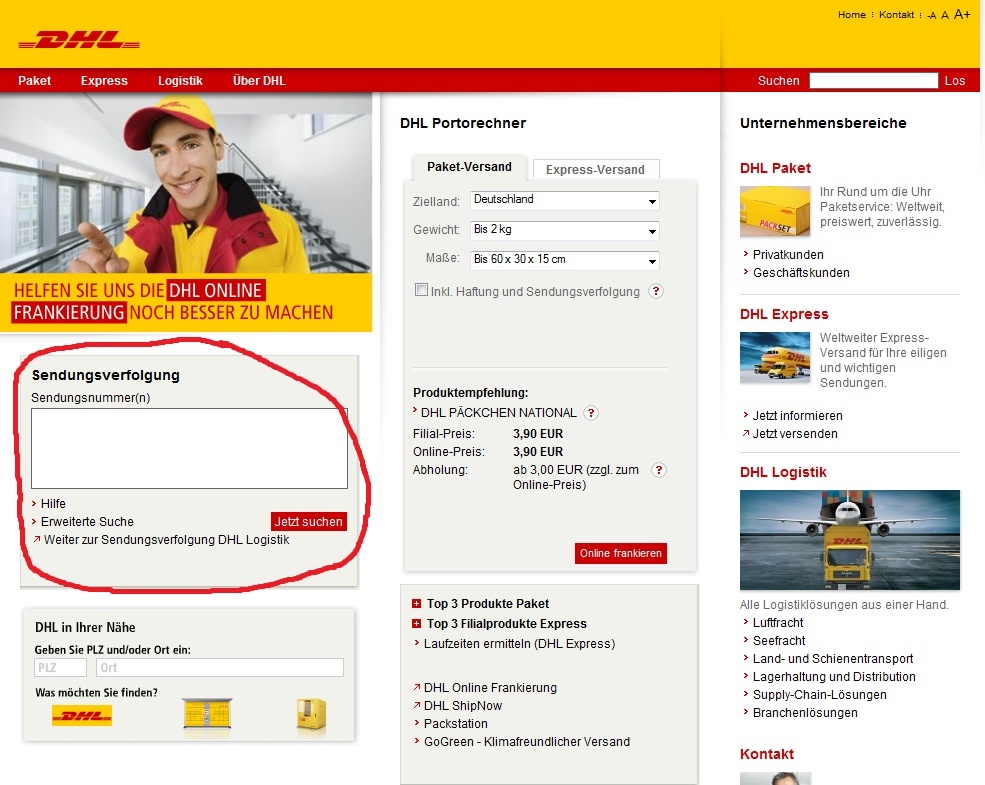Click the DHL Logistik airplane truck image

[850, 540]
